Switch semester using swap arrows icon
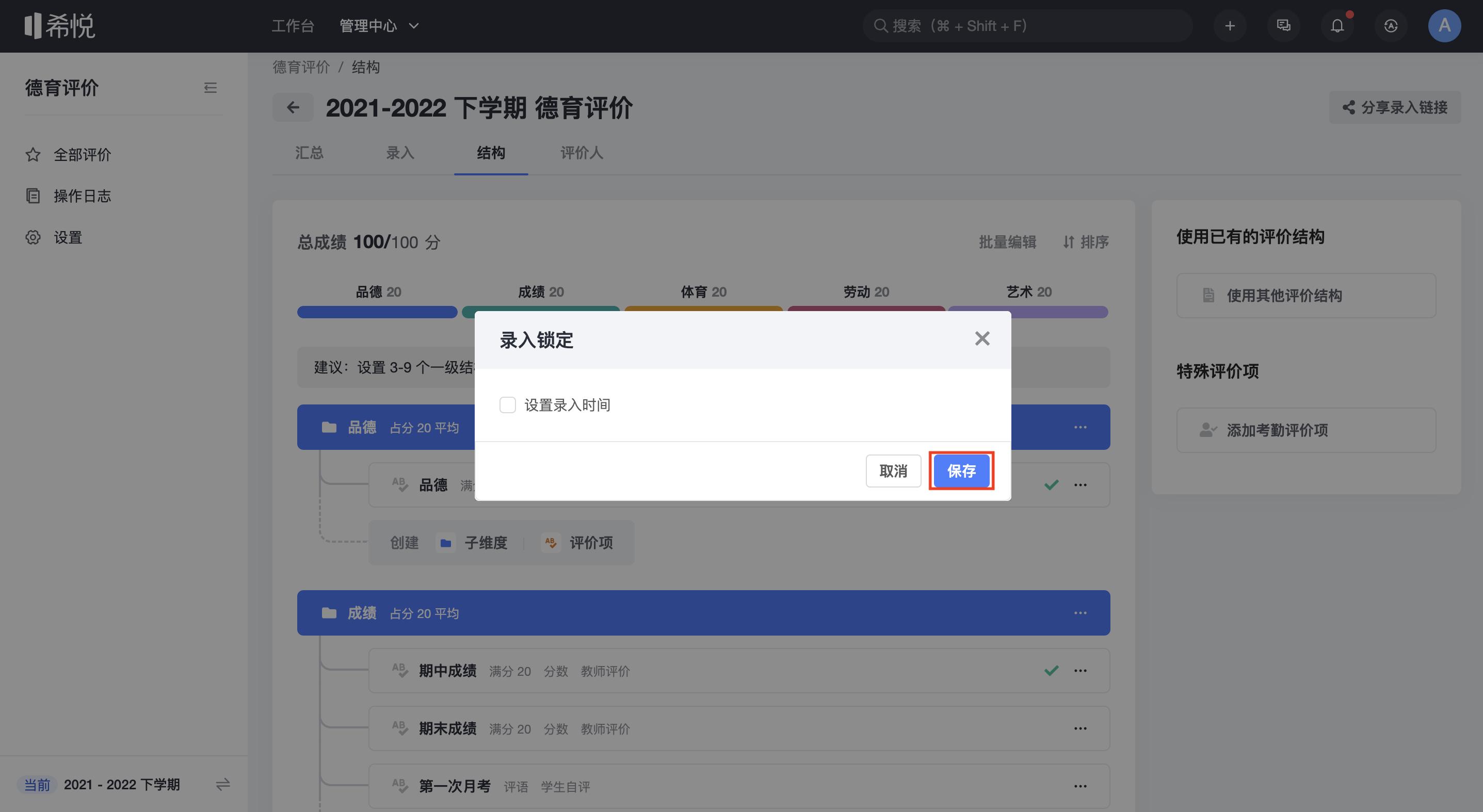Viewport: 1483px width, 812px height. [223, 784]
